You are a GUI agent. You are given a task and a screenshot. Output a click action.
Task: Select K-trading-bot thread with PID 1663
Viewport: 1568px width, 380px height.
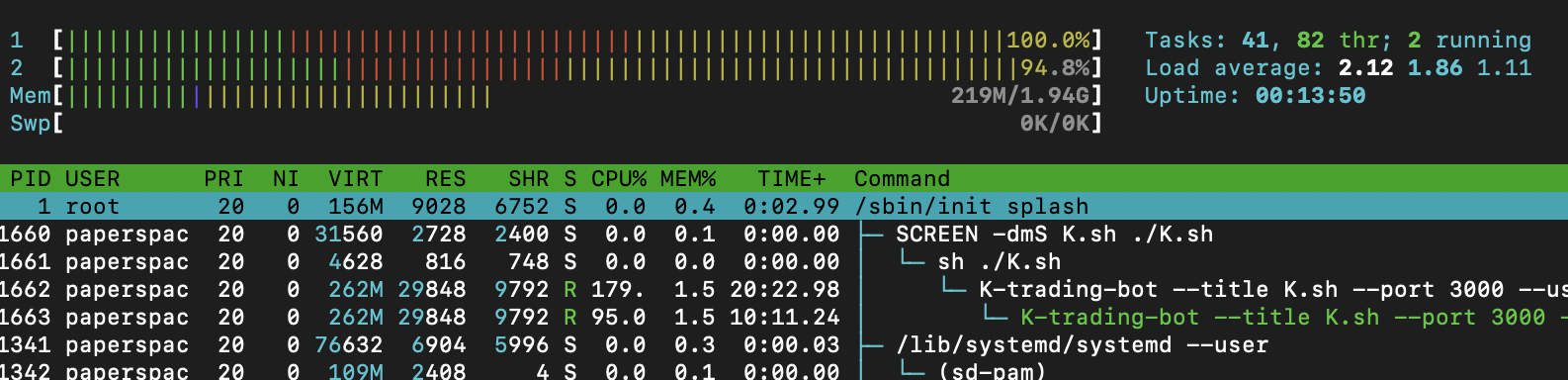pos(784,318)
